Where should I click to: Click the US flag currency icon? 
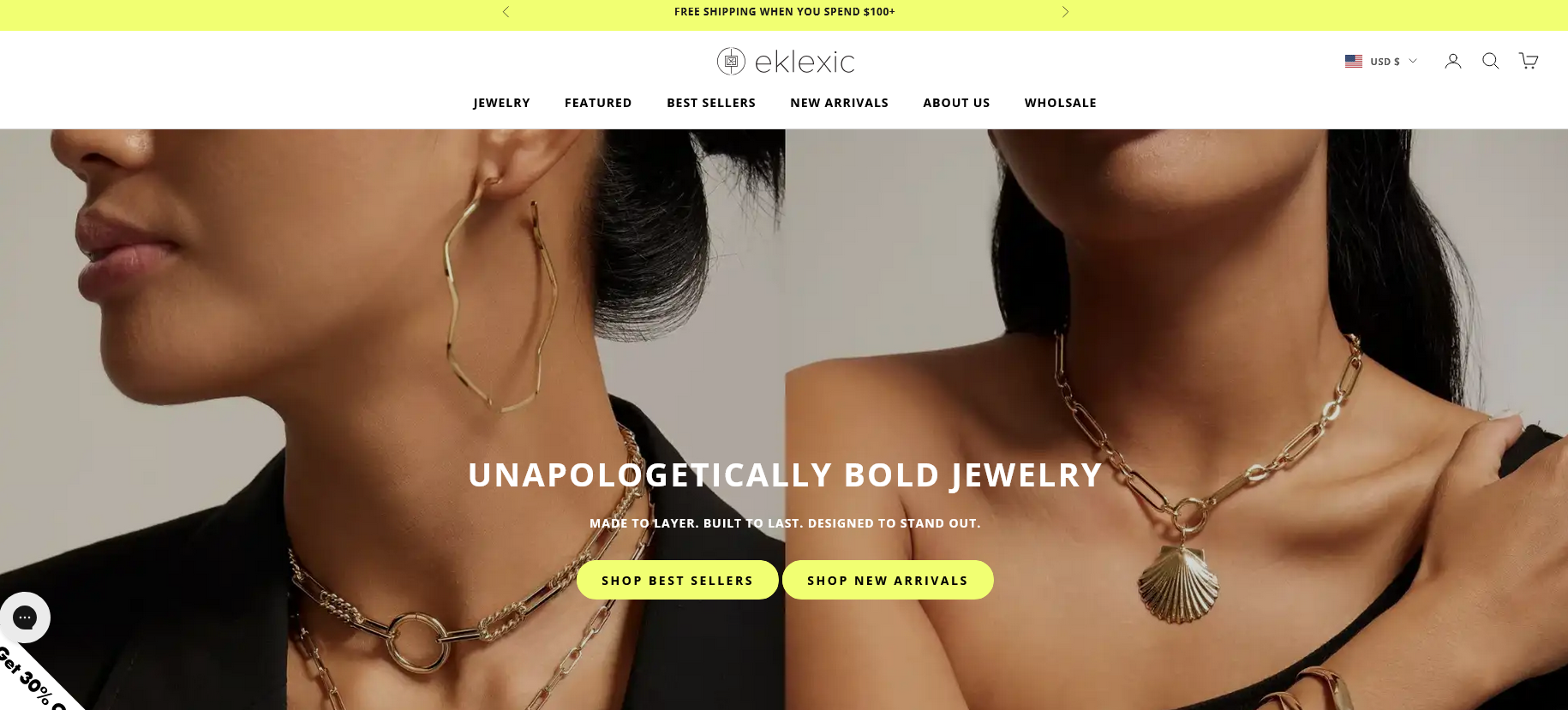tap(1353, 62)
